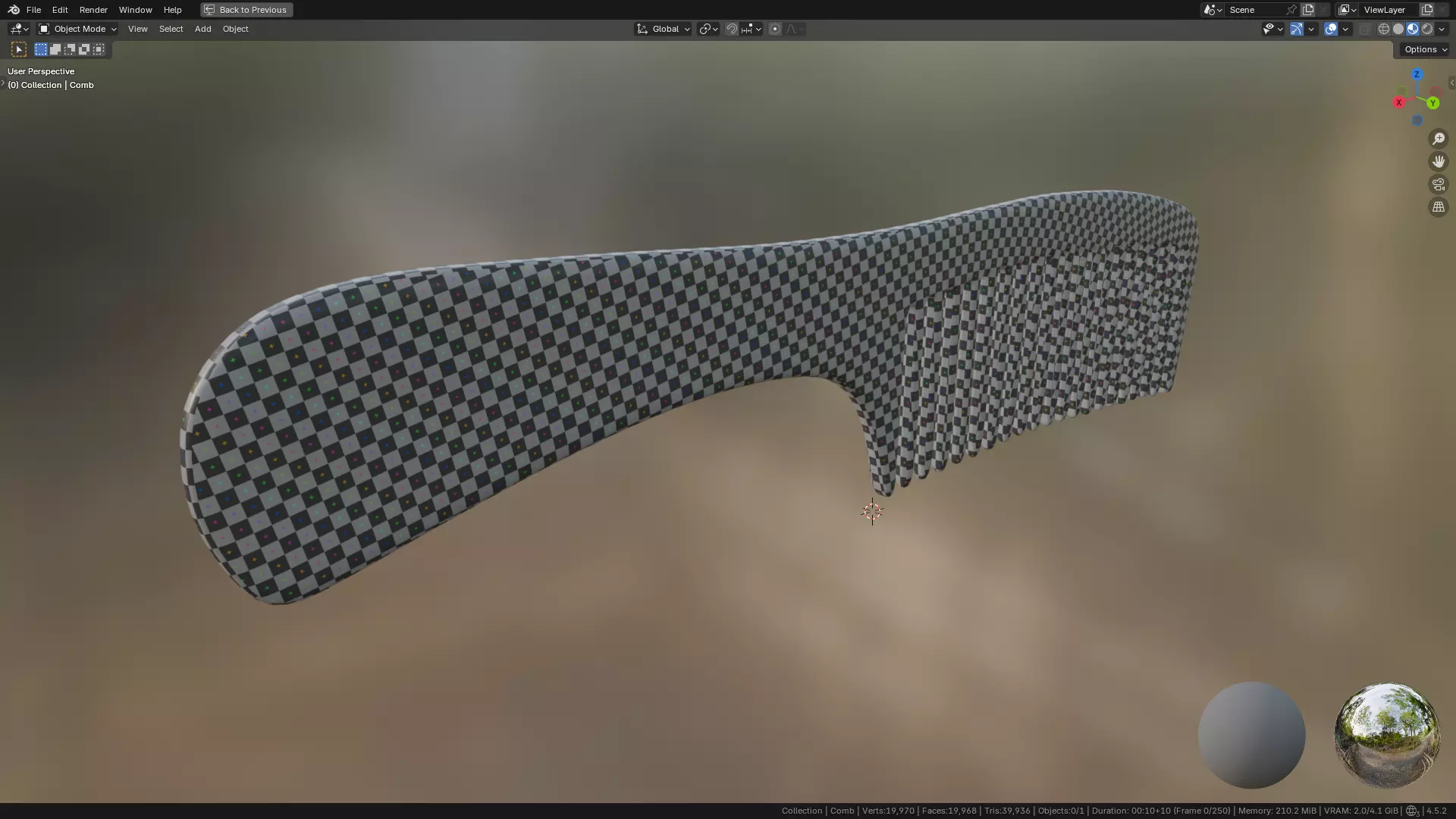Open the Global transform orientation dropdown
Image resolution: width=1456 pixels, height=819 pixels.
(663, 29)
